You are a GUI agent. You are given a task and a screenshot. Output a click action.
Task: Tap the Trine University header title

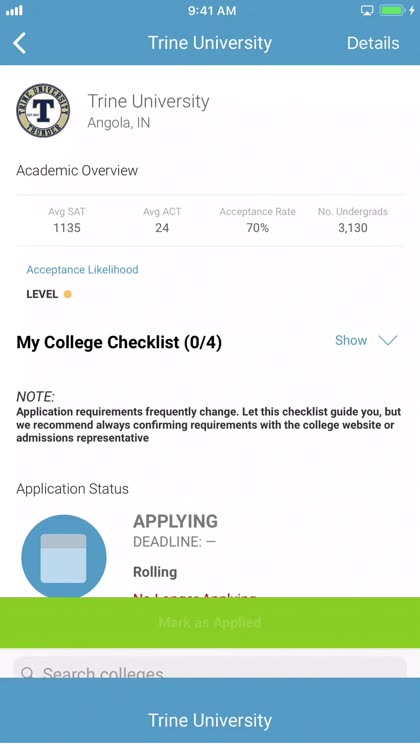pos(210,43)
